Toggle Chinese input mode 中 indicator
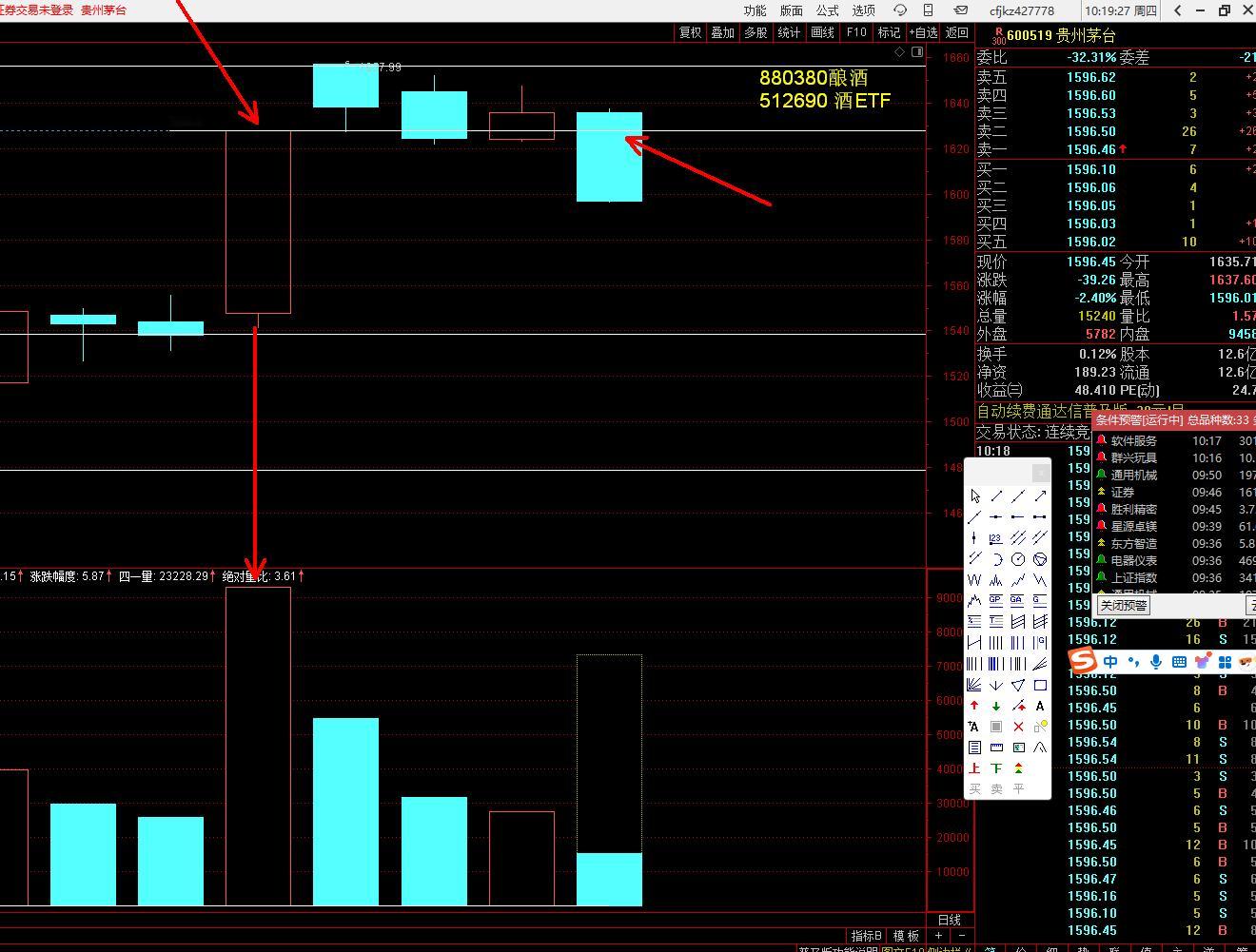 [x=1110, y=662]
